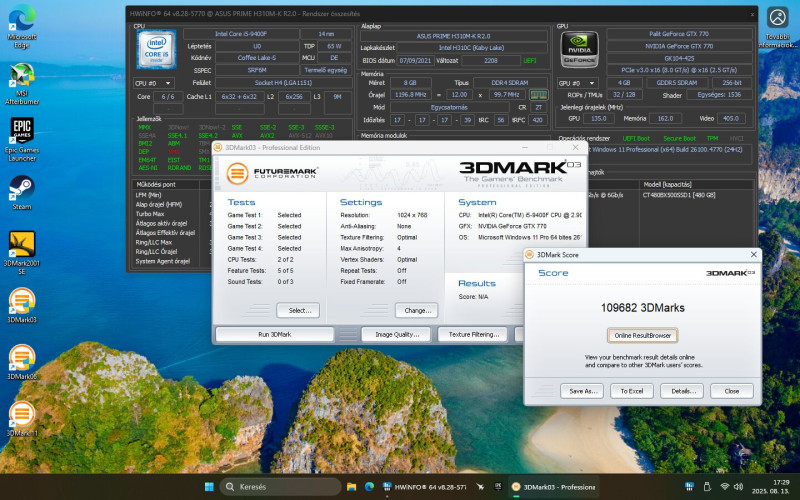
Task: Launch MSI Afterburner desktop icon
Action: point(22,83)
